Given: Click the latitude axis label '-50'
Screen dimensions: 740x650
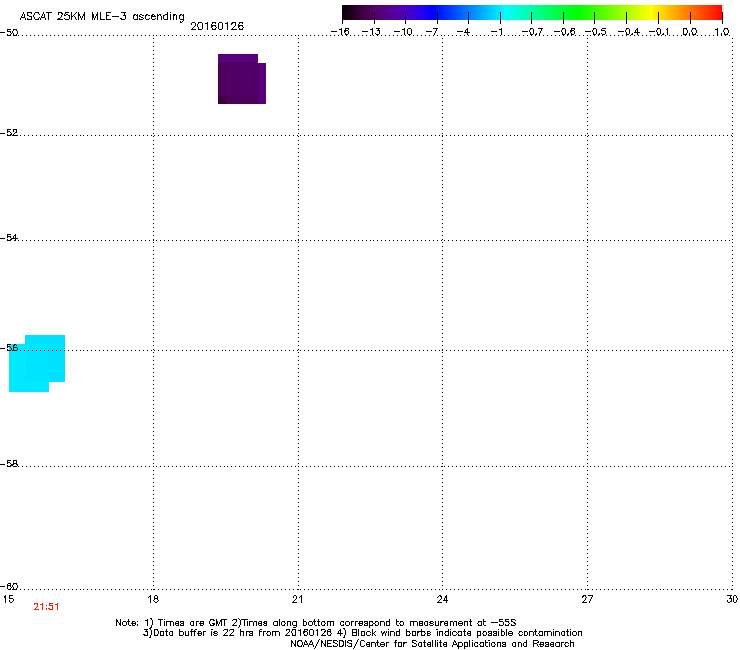Looking at the screenshot, I should pos(9,33).
